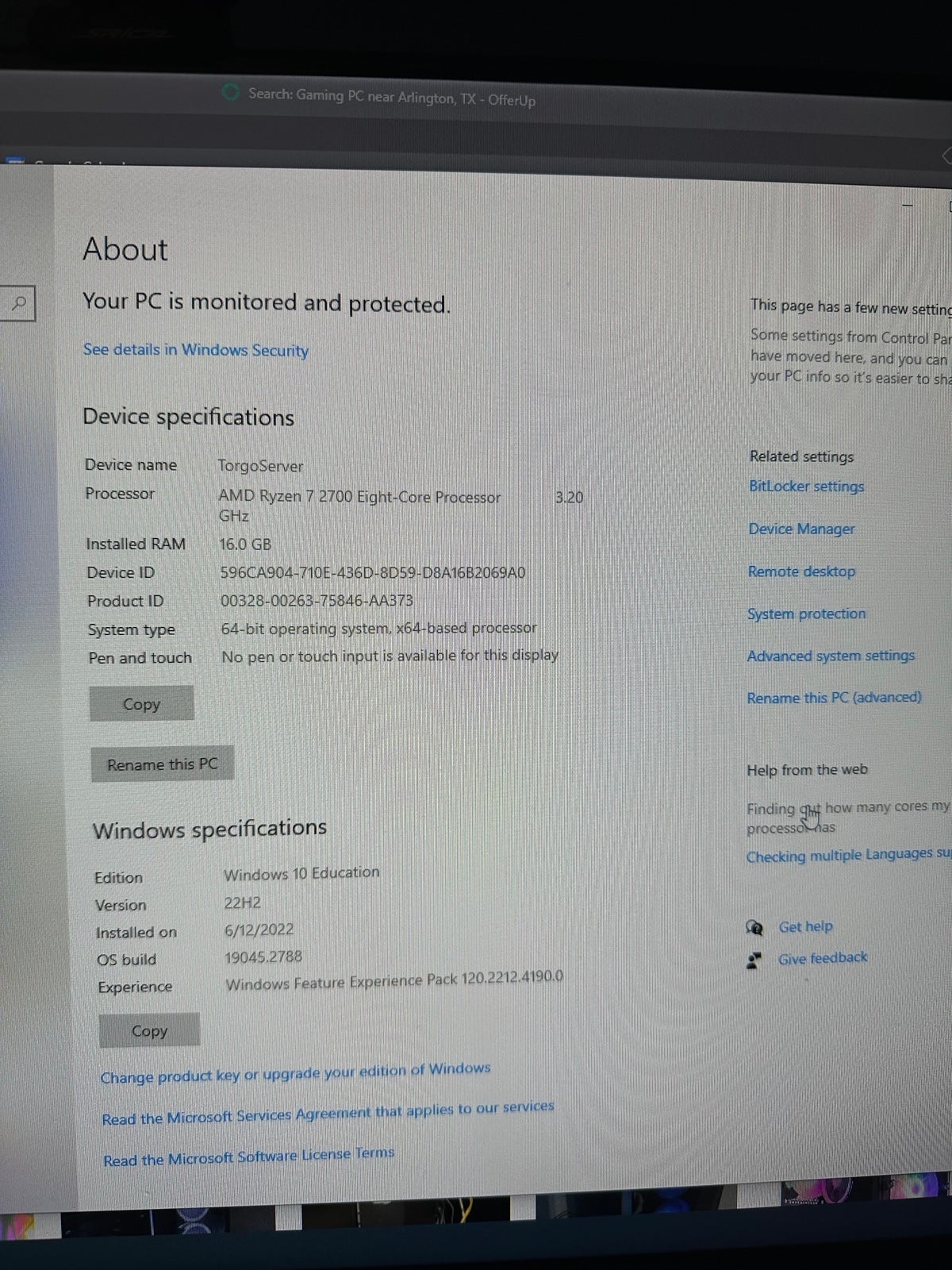
Task: Click the Windows Feature Experience Pack value
Action: point(394,980)
